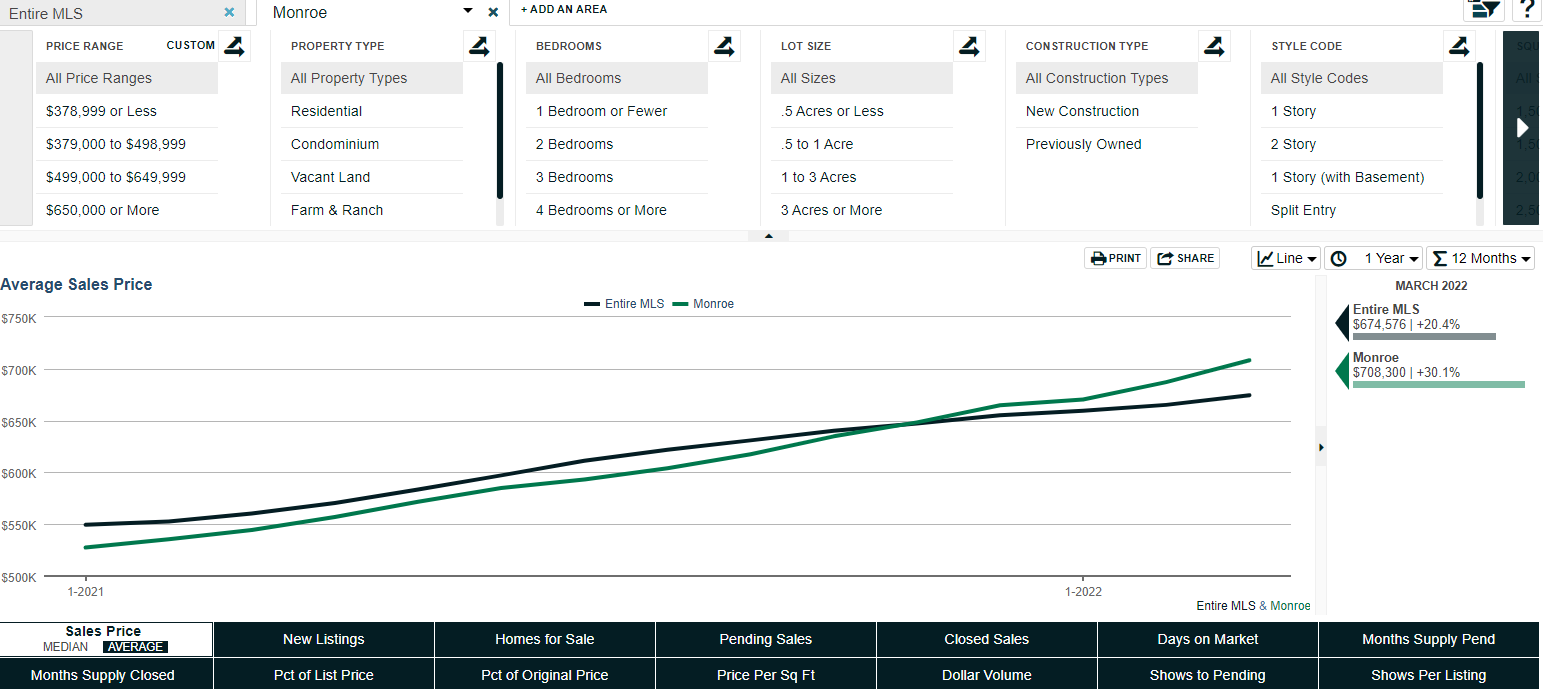The height and width of the screenshot is (689, 1543).
Task: Toggle Entire MLS series in chart legend
Action: coord(624,304)
